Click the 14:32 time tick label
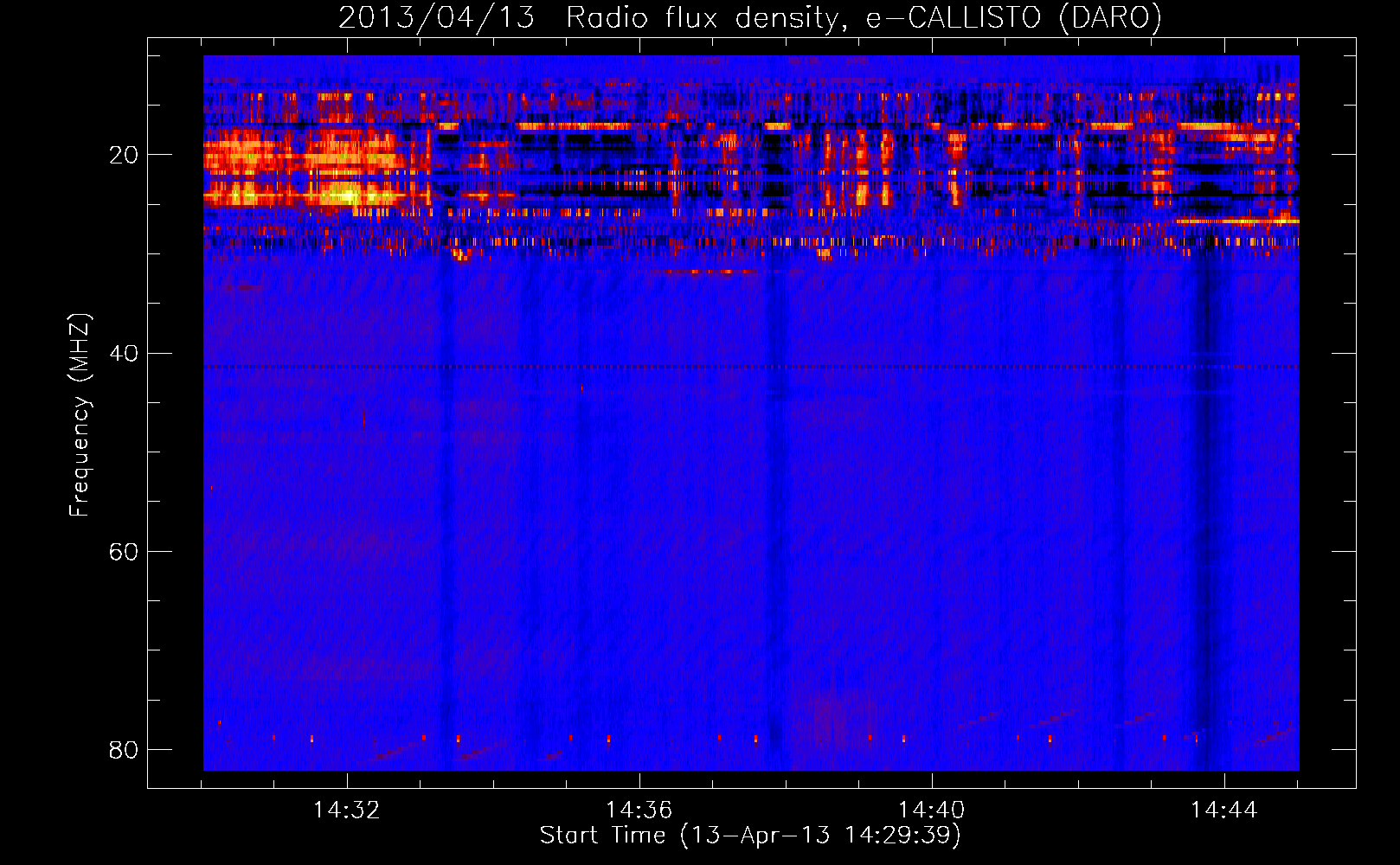Viewport: 1400px width, 865px height. click(x=347, y=810)
